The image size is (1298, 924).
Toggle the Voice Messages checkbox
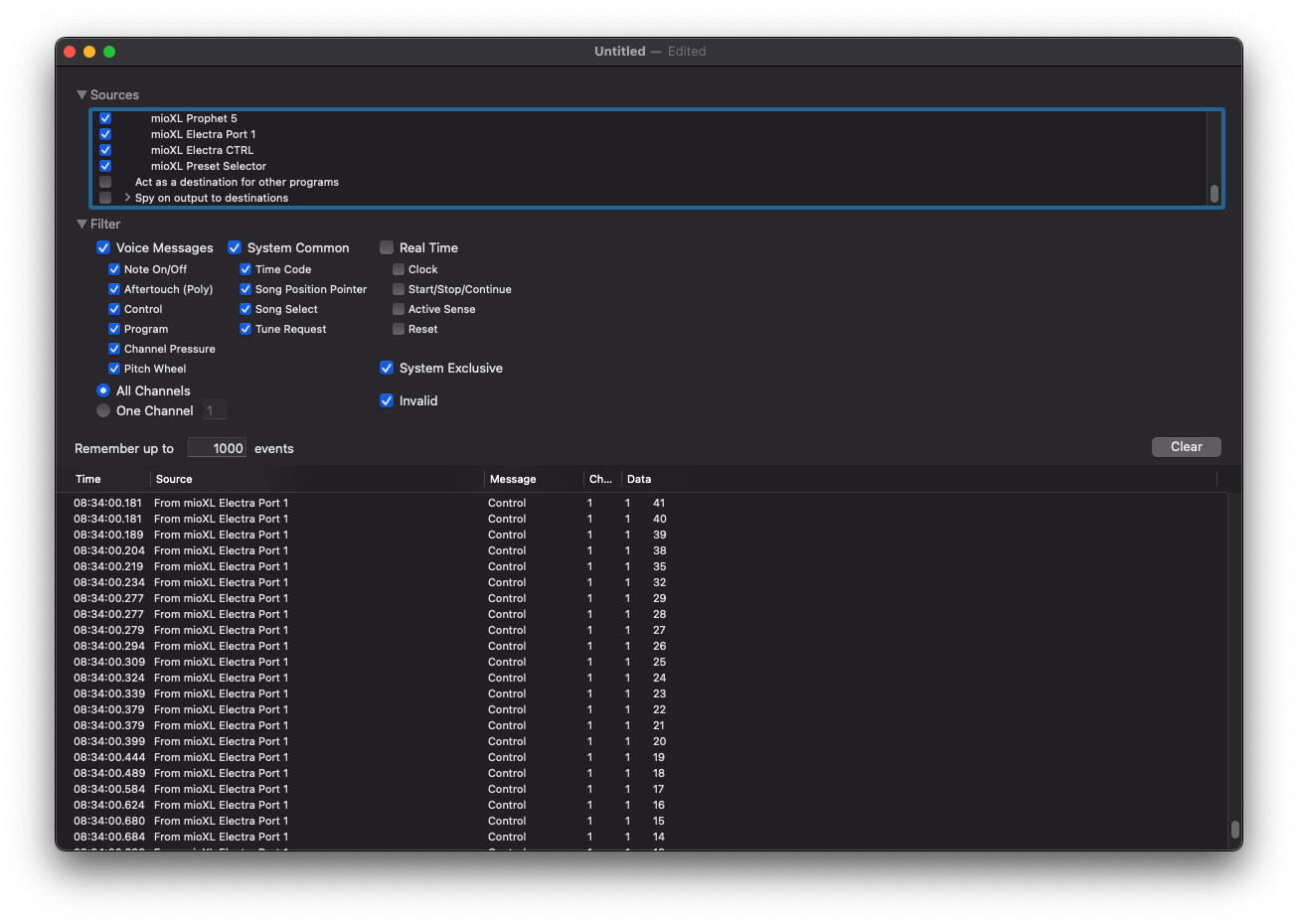point(103,247)
